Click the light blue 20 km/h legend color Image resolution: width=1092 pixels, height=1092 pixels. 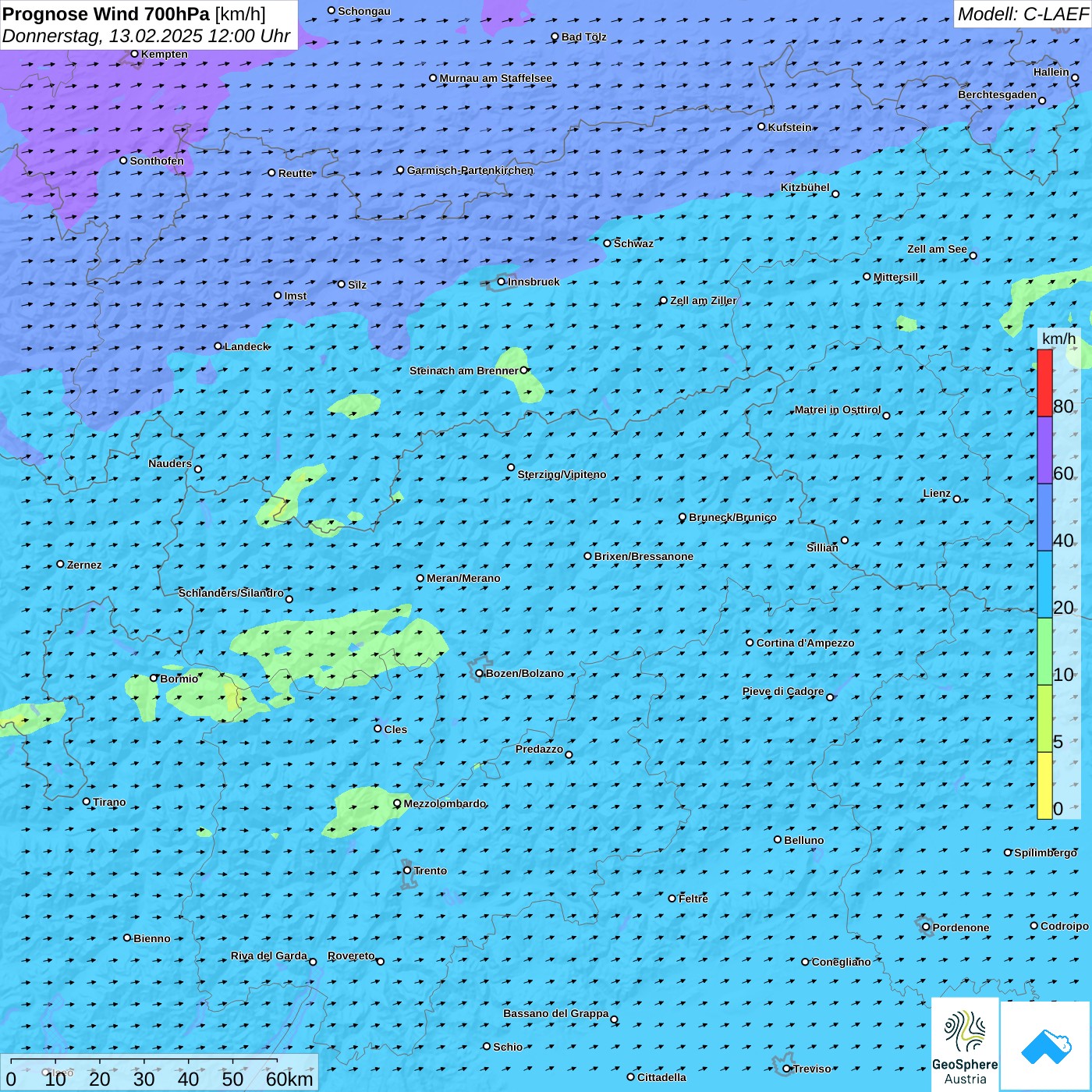point(1044,584)
